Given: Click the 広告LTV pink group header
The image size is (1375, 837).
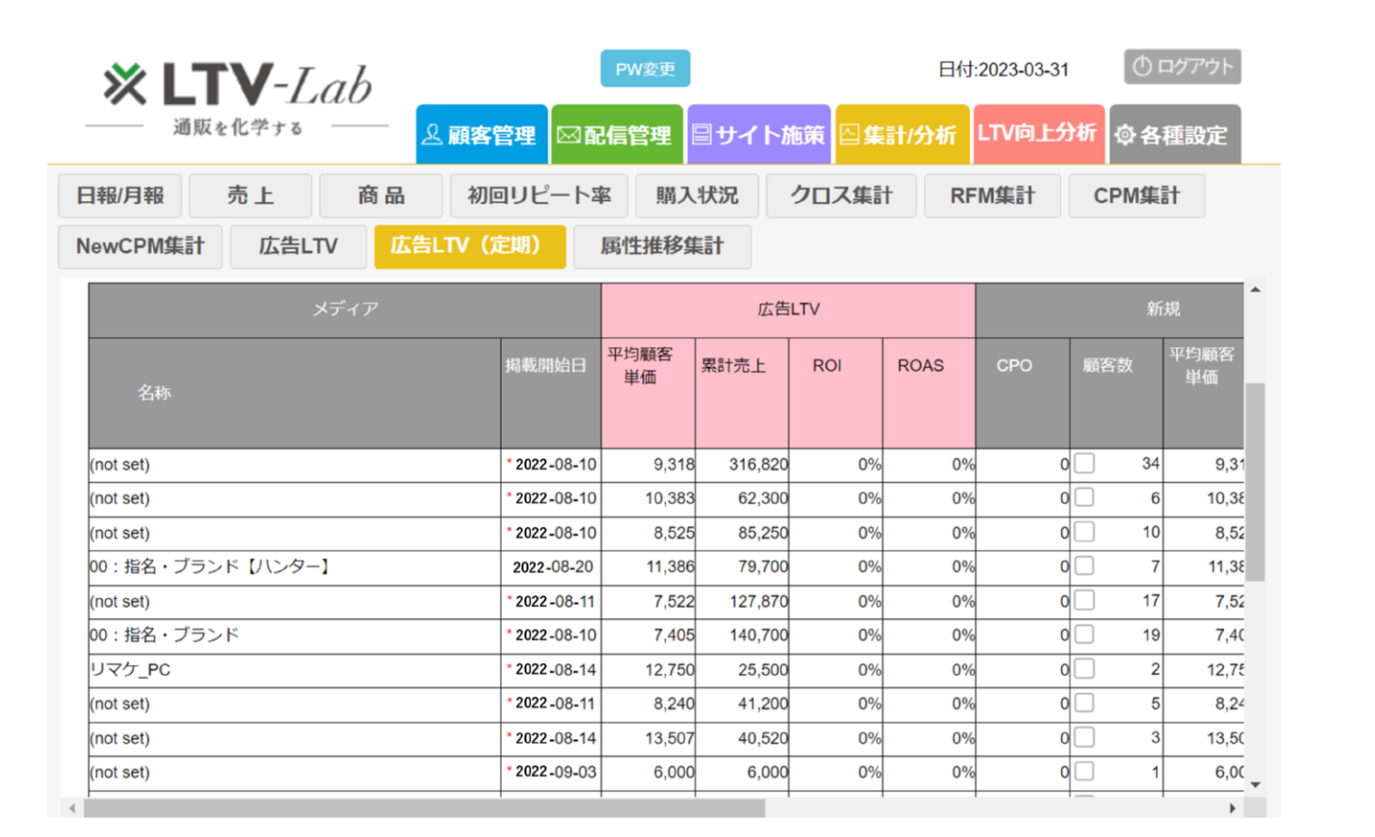Looking at the screenshot, I should pos(788,310).
